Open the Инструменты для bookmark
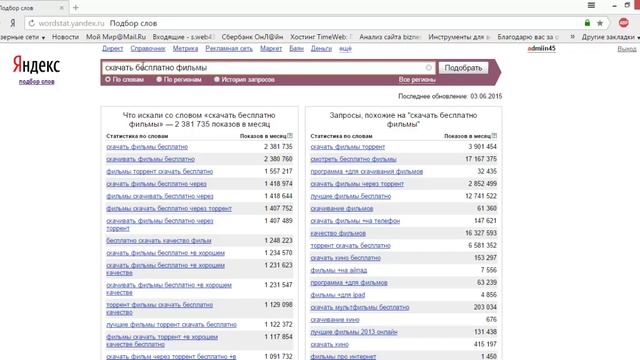This screenshot has width=640, height=360. (459, 37)
